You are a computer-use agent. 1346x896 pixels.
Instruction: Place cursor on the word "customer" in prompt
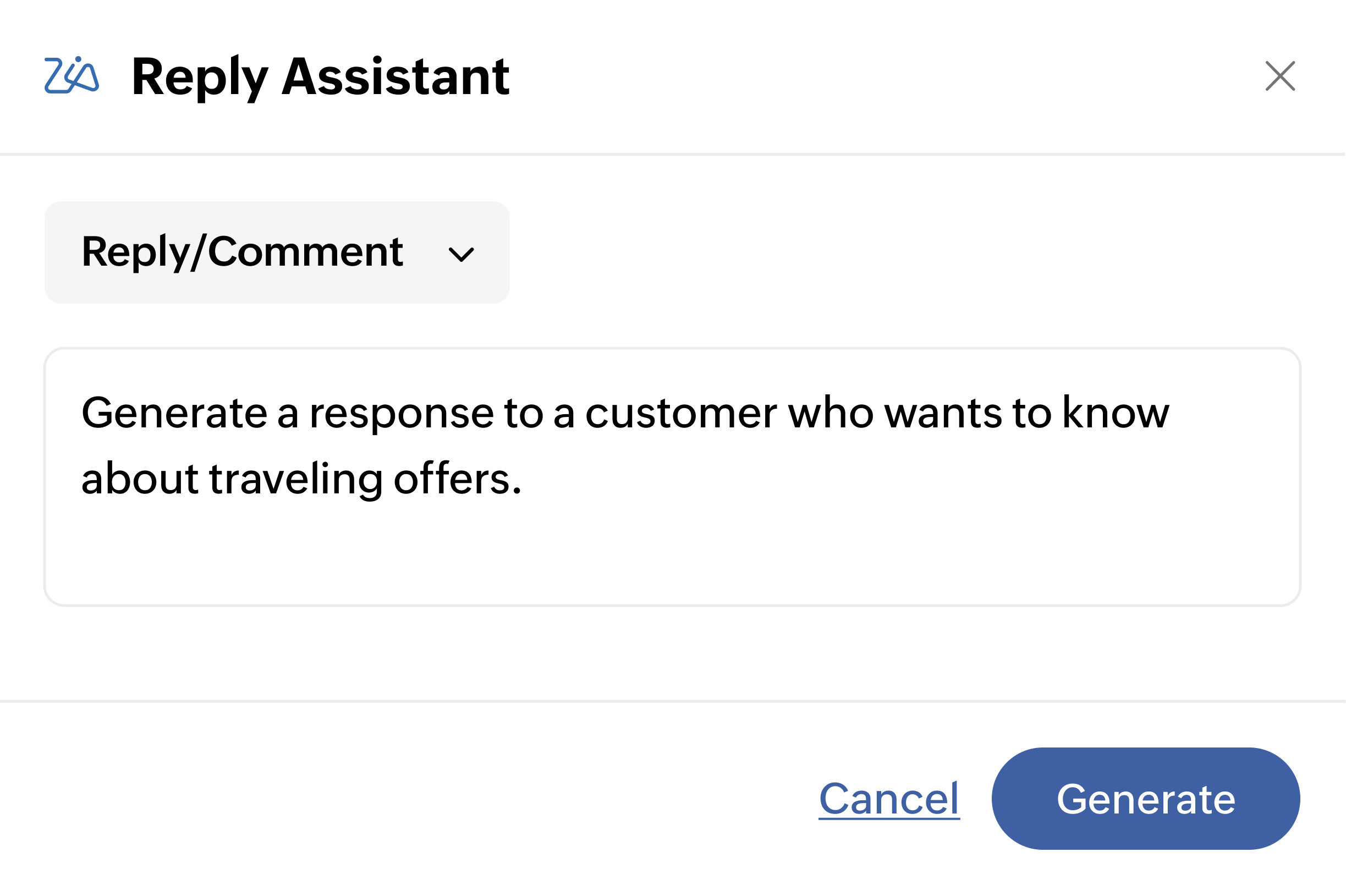(680, 413)
